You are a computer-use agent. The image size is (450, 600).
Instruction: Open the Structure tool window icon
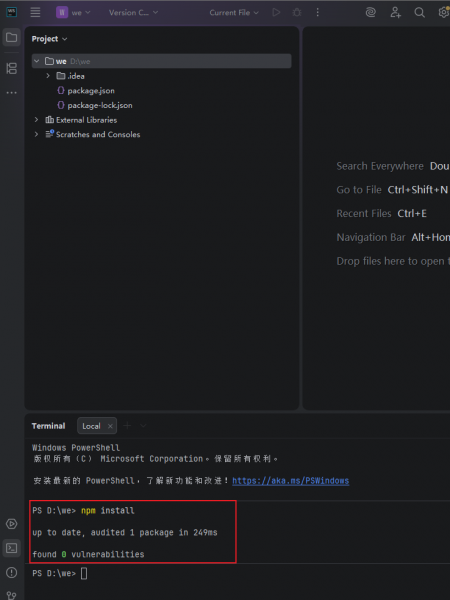pos(11,68)
